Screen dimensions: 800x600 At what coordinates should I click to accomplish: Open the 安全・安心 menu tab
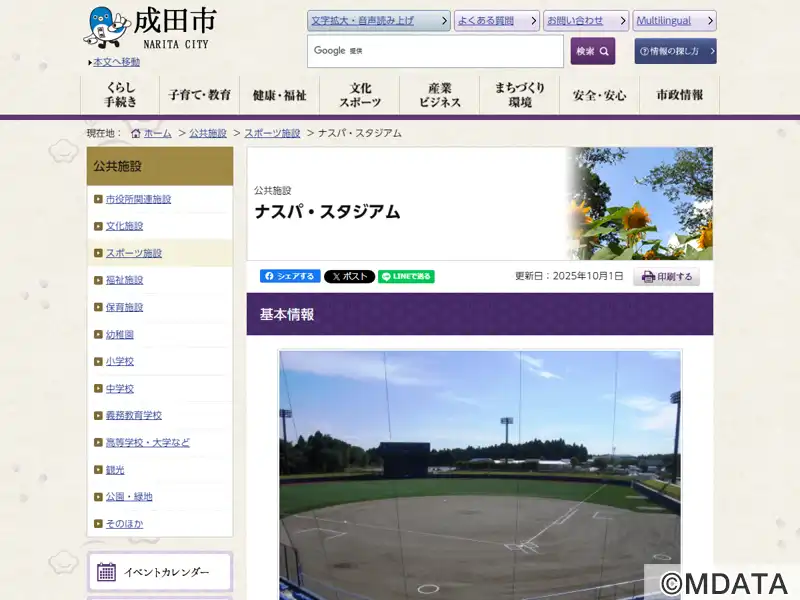pyautogui.click(x=599, y=95)
